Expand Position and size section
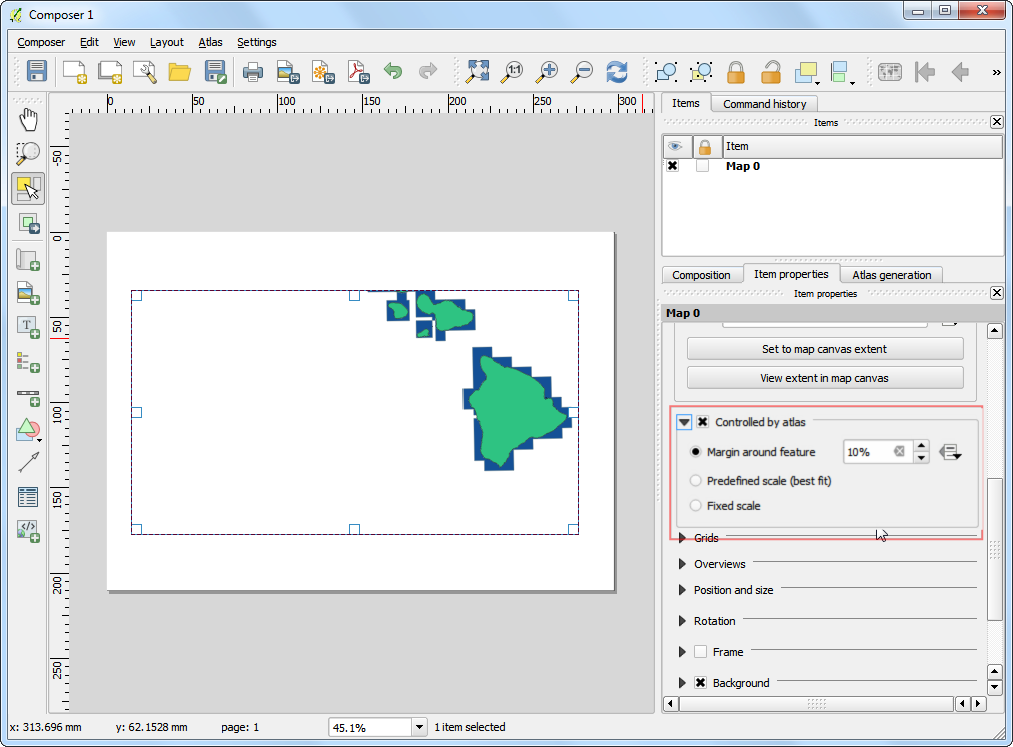 click(x=682, y=590)
